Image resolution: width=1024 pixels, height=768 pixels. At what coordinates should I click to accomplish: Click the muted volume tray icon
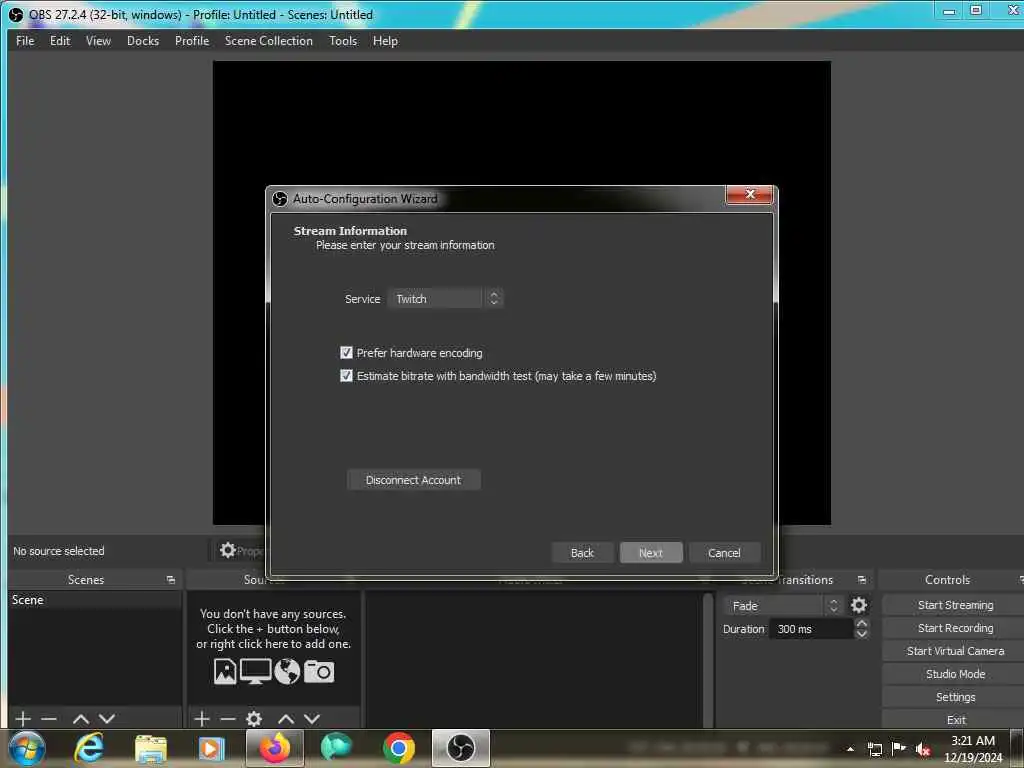tap(923, 749)
